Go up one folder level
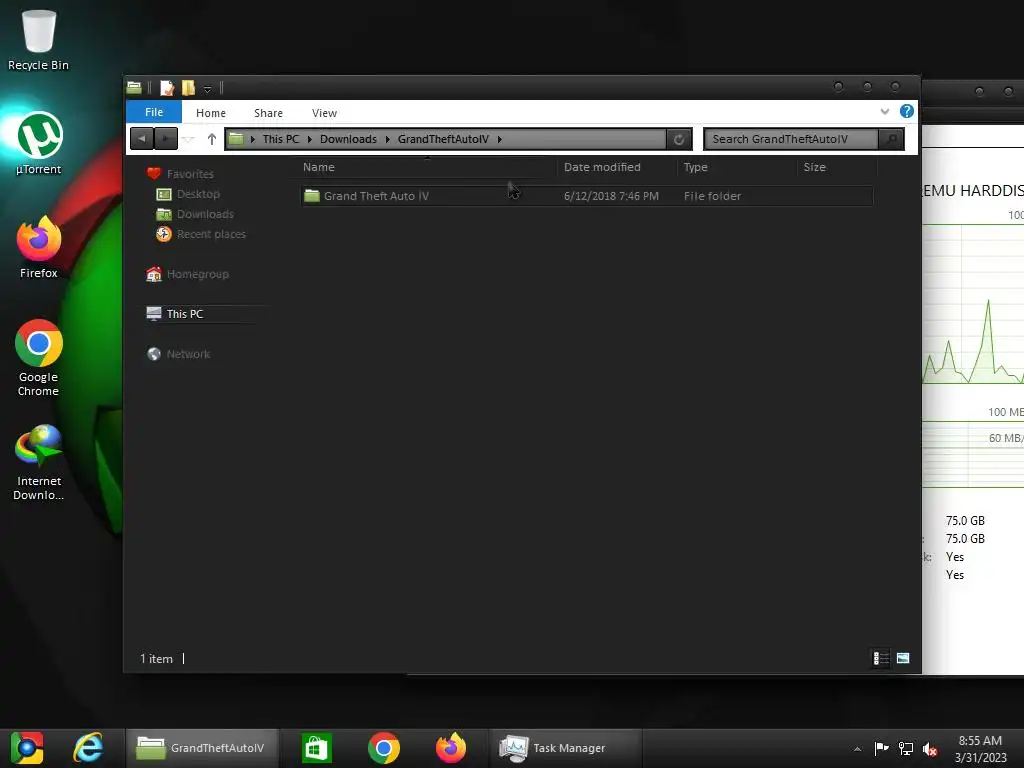This screenshot has height=768, width=1024. [x=212, y=139]
